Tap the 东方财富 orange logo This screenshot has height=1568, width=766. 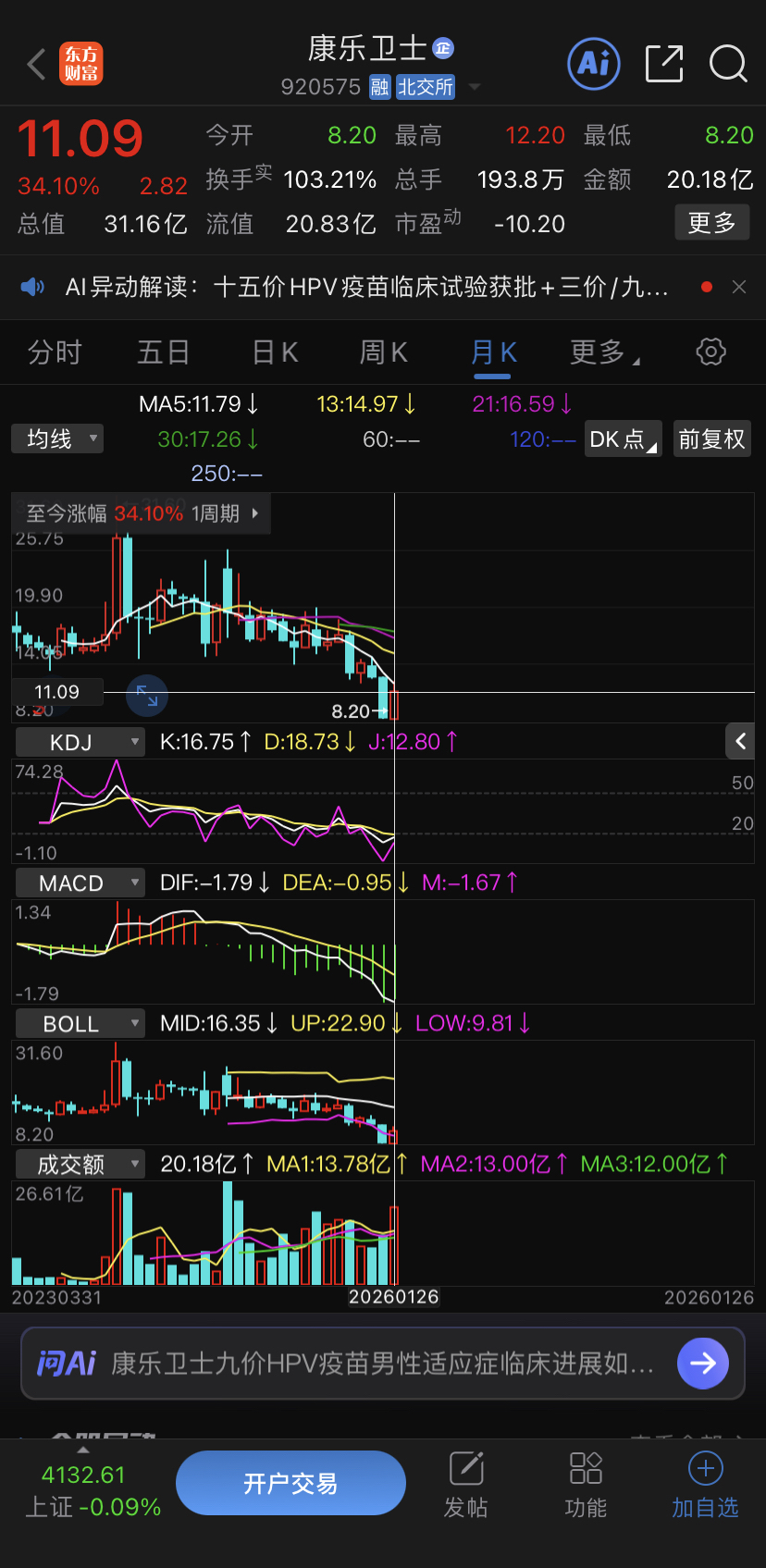click(81, 64)
